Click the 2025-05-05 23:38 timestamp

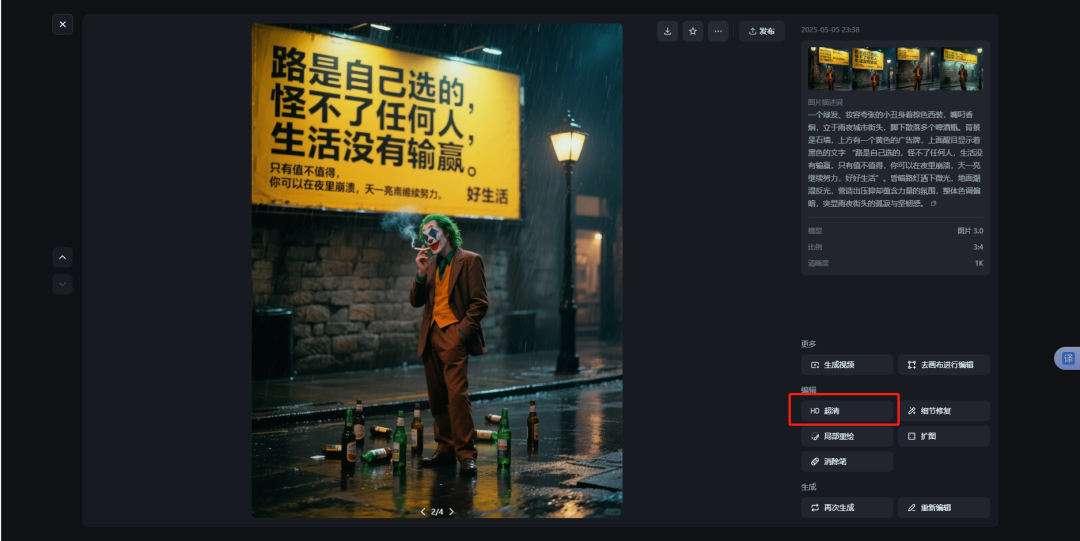click(830, 30)
